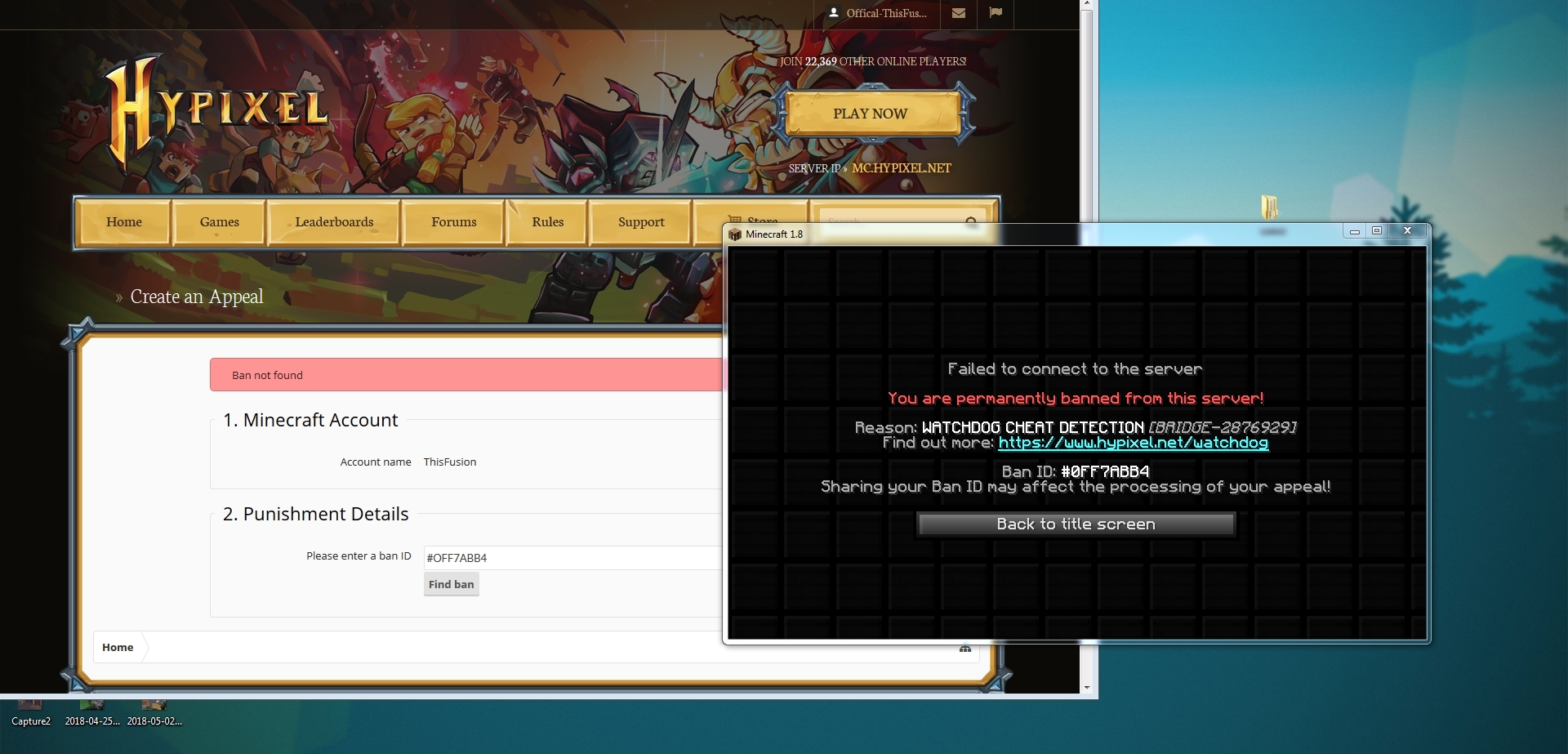The width and height of the screenshot is (1568, 754).
Task: Open the hypixel.net/watchdog link in Minecraft
Action: 1134,443
